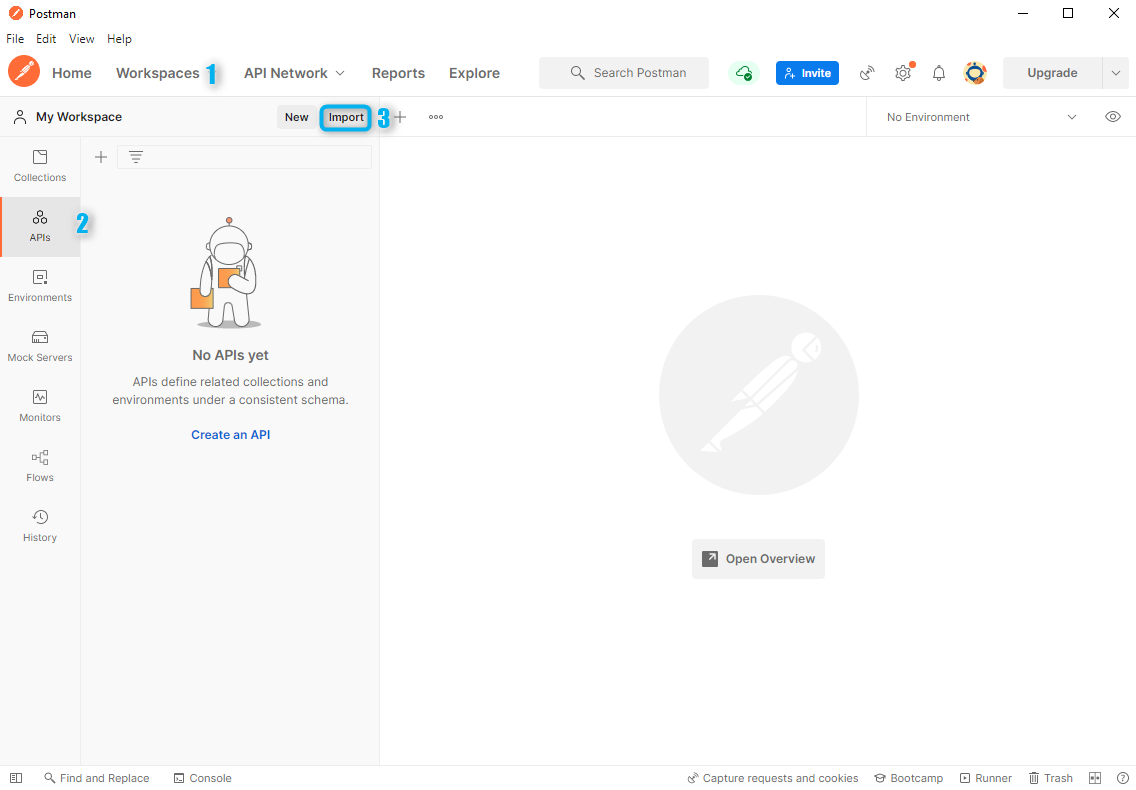This screenshot has width=1136, height=790.
Task: Expand the API Network dropdown
Action: [294, 73]
